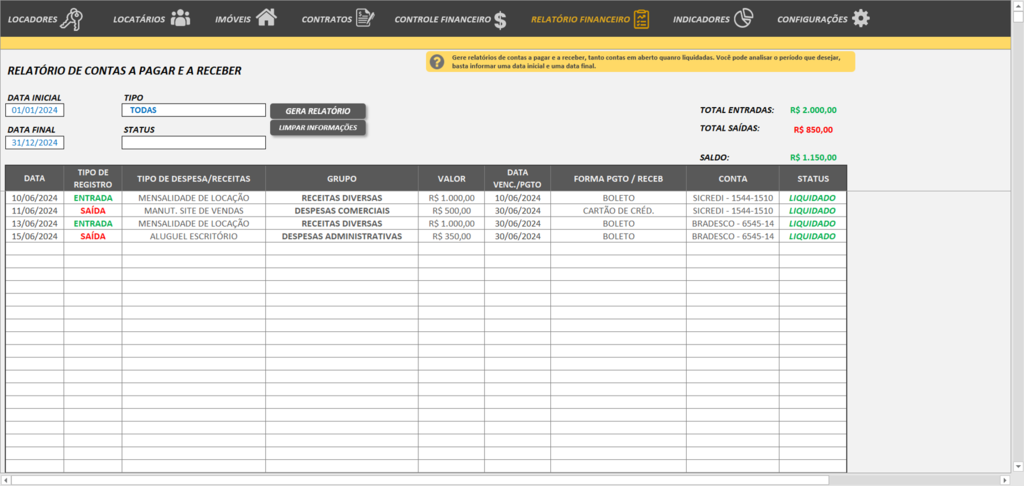Image resolution: width=1024 pixels, height=486 pixels.
Task: Click the signed document icon beside Contratos
Action: tap(366, 18)
